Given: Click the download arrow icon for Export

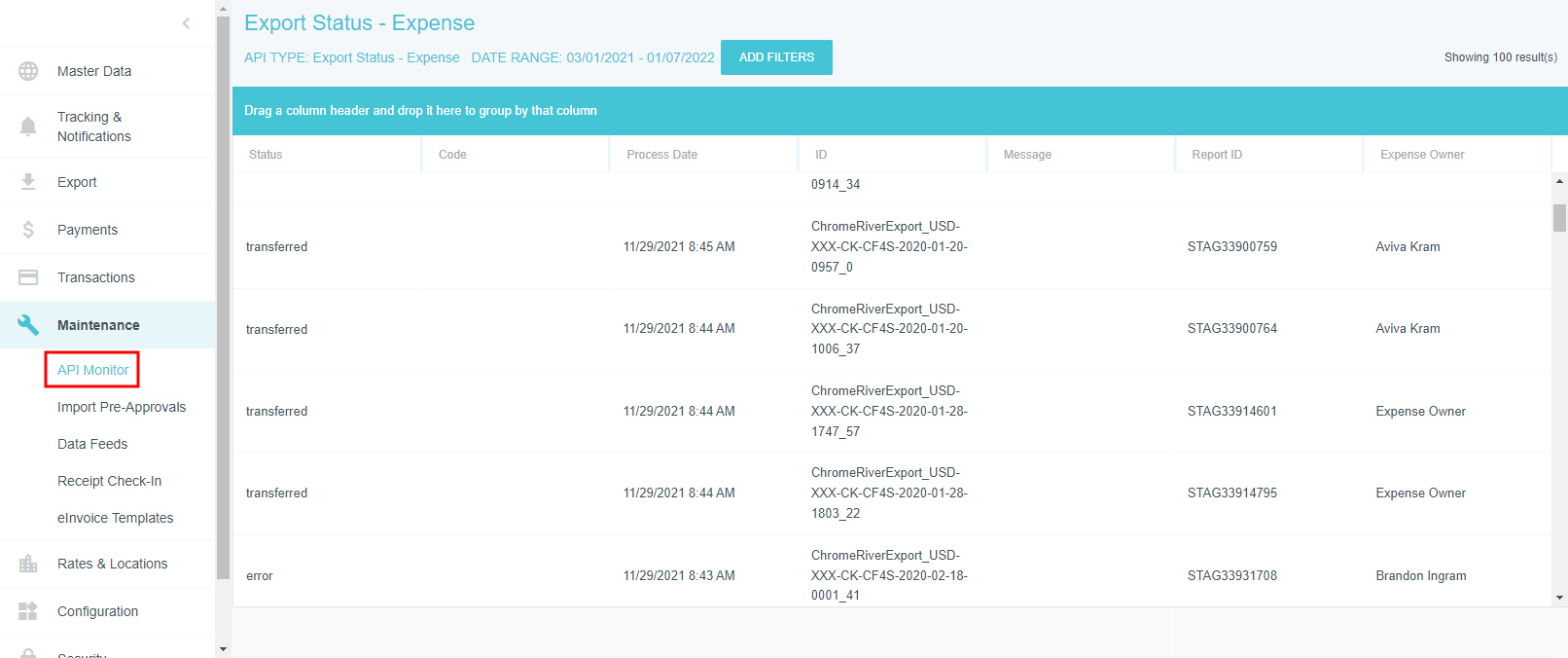Looking at the screenshot, I should click(x=28, y=182).
